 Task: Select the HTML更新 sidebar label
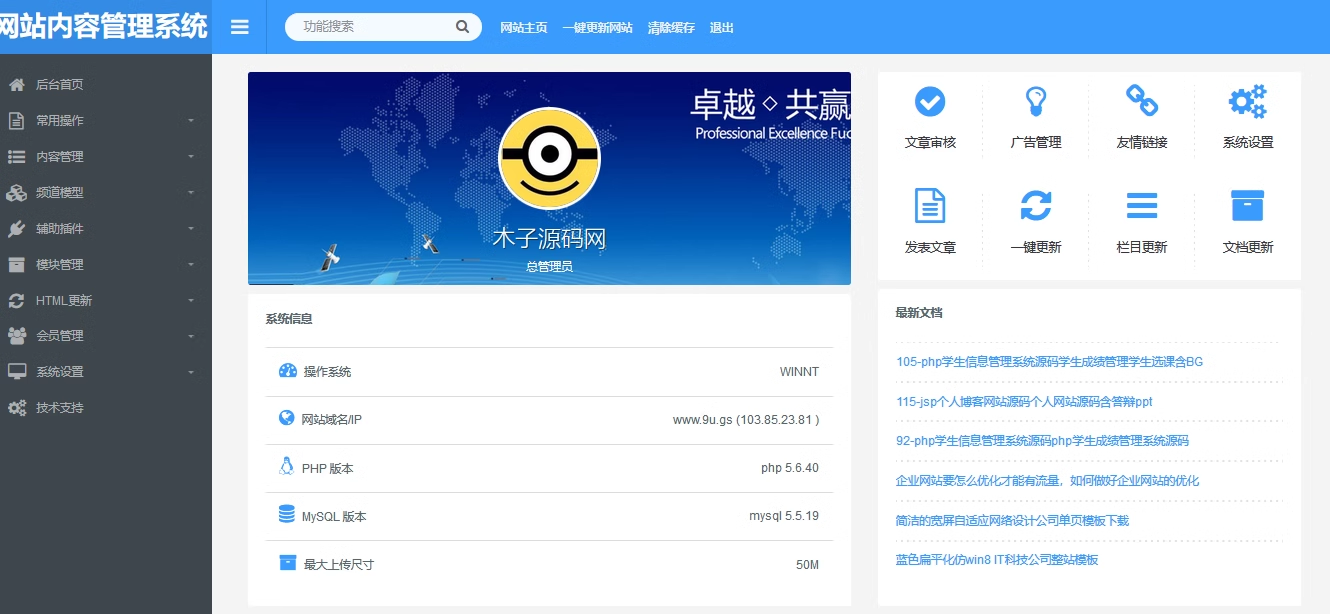point(64,301)
